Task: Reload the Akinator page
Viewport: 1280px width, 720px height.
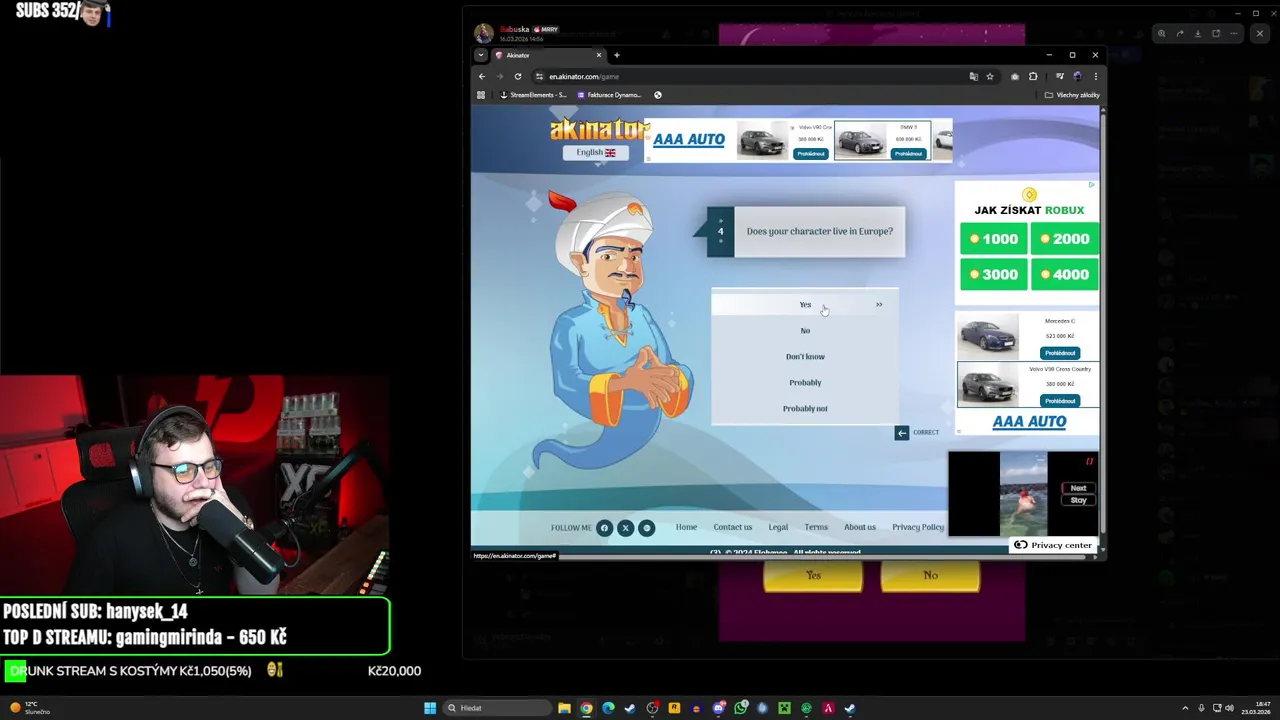Action: (517, 76)
